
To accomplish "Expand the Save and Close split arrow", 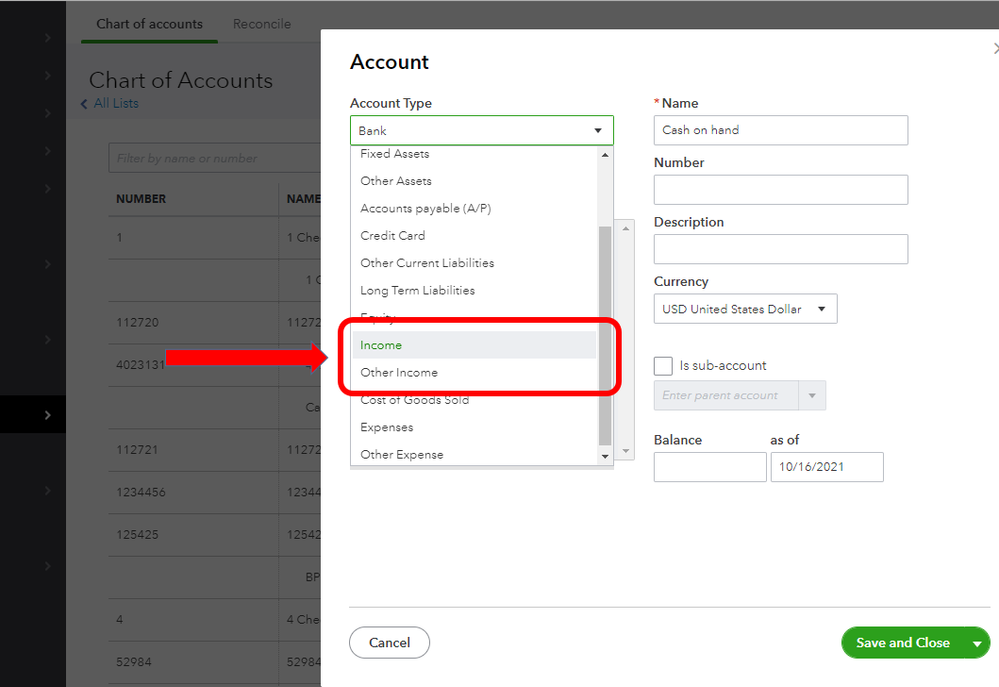I will pos(977,644).
